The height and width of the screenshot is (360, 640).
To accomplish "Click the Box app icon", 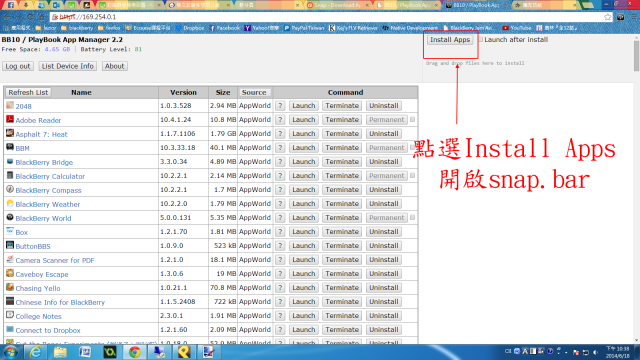I will 10,231.
